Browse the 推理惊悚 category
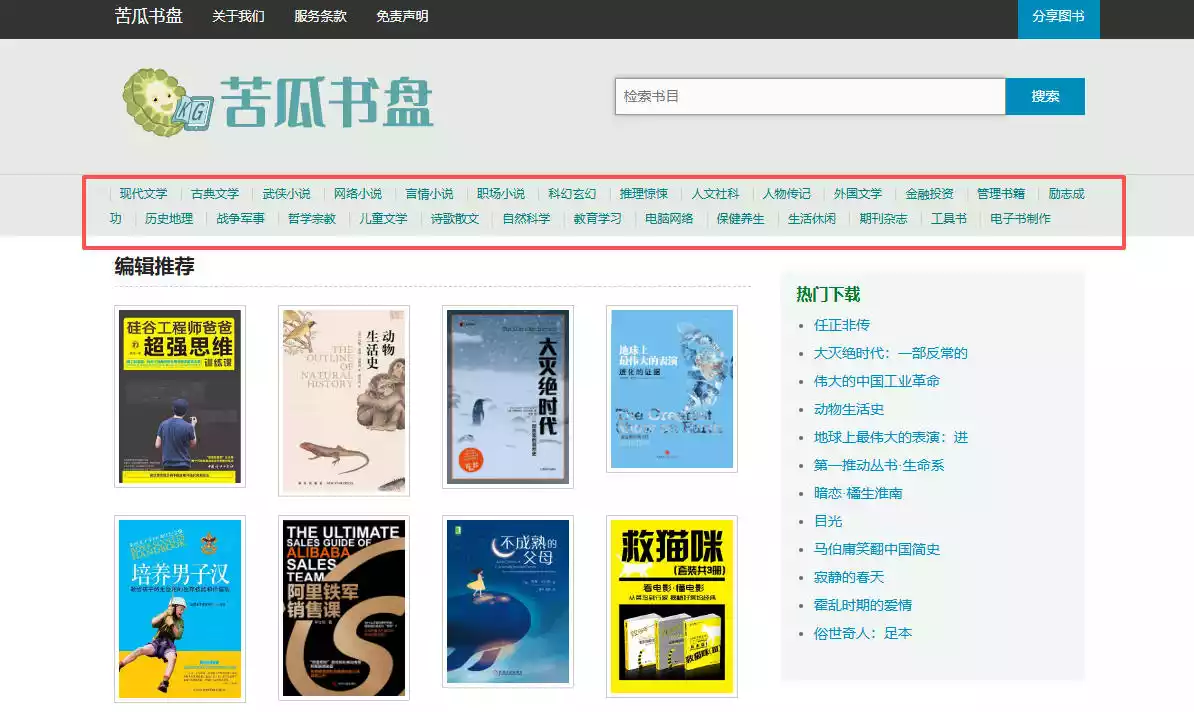 click(643, 193)
